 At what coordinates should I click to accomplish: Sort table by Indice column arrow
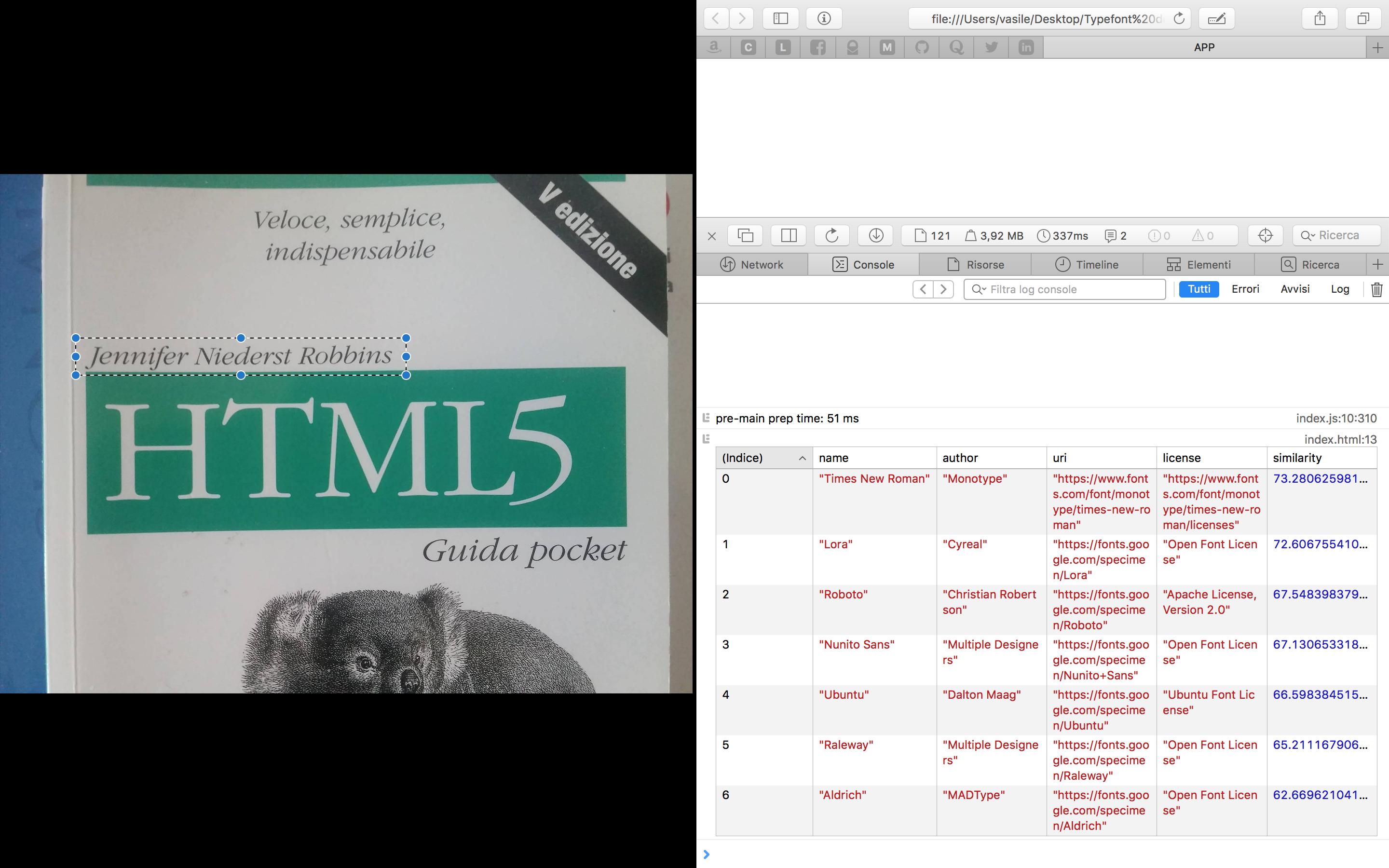(x=802, y=458)
